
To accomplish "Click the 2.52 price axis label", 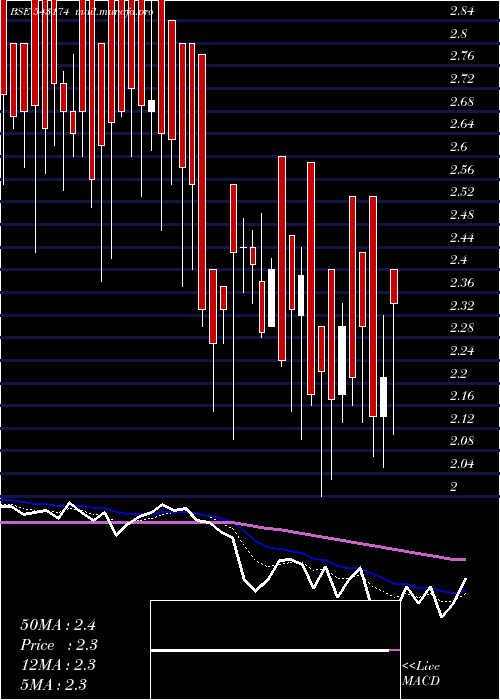I will [x=462, y=192].
